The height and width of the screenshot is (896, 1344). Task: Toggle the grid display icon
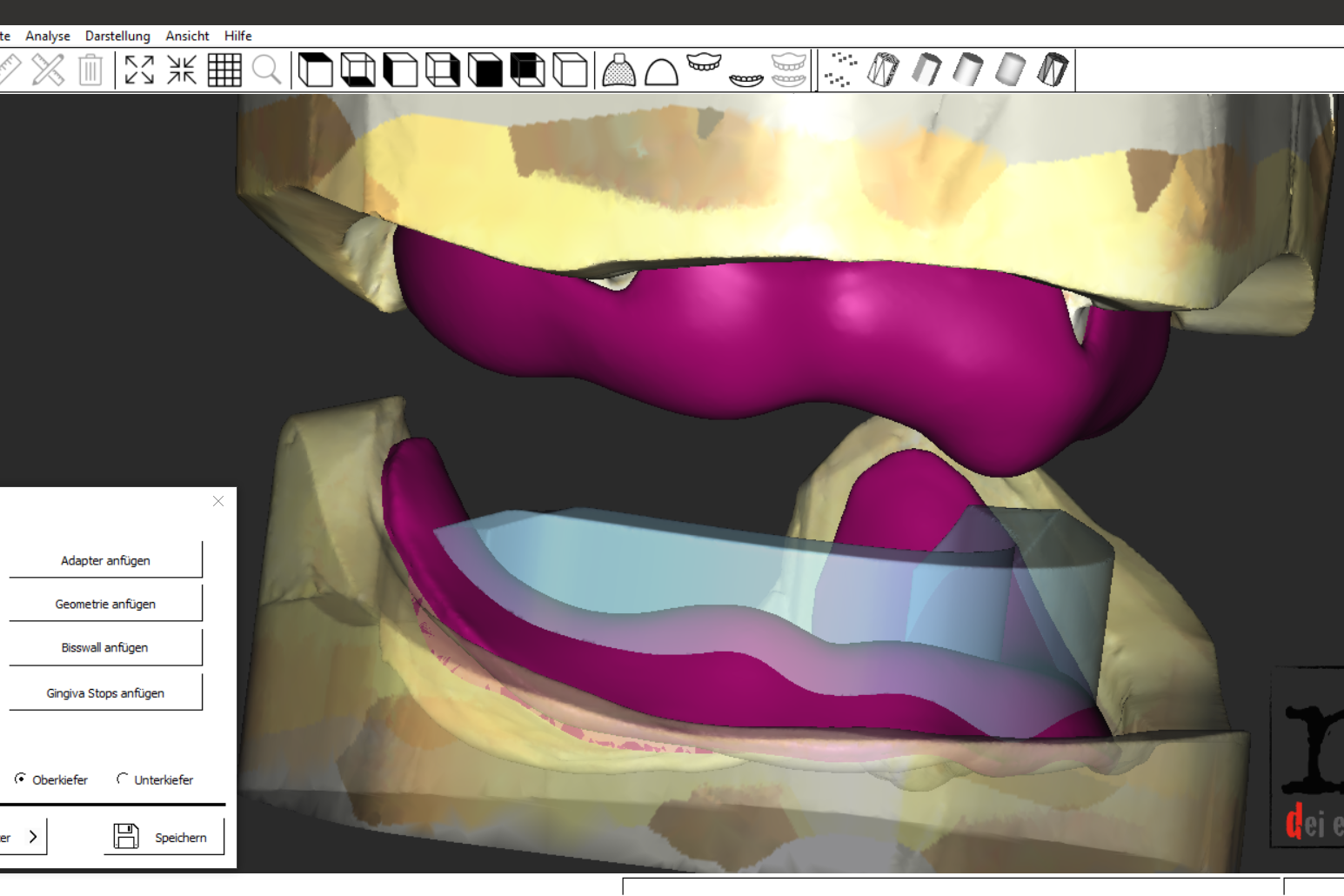(x=224, y=70)
